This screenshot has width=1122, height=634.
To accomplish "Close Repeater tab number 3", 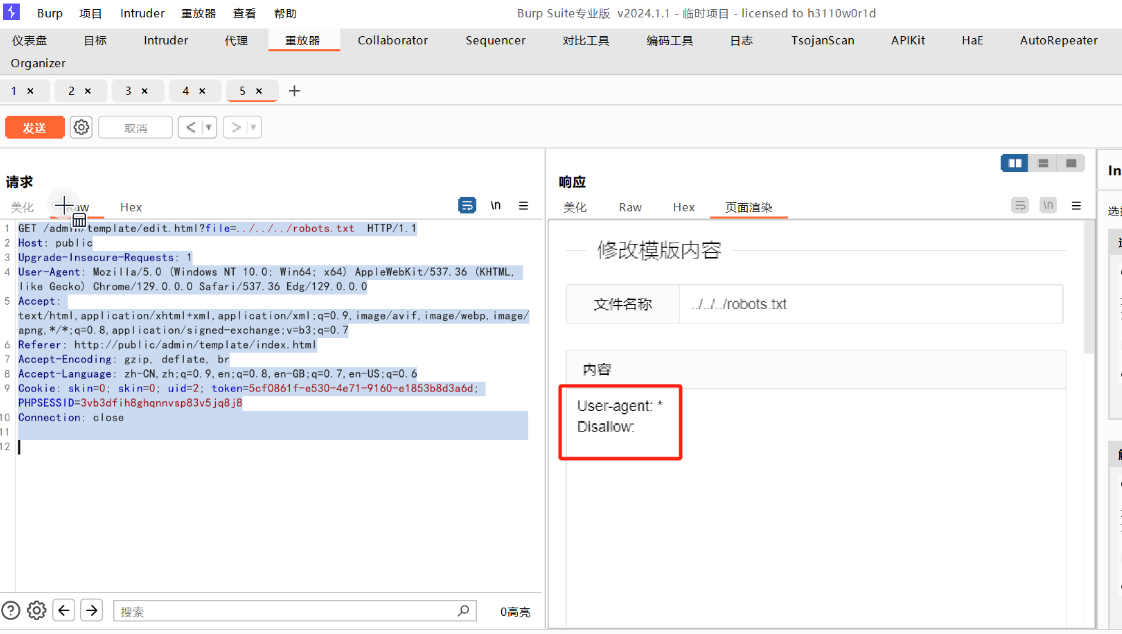I will click(144, 91).
